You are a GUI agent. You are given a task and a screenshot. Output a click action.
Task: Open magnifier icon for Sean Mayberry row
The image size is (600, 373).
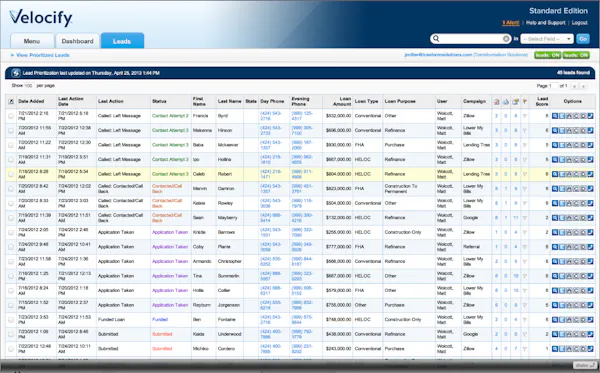point(555,218)
